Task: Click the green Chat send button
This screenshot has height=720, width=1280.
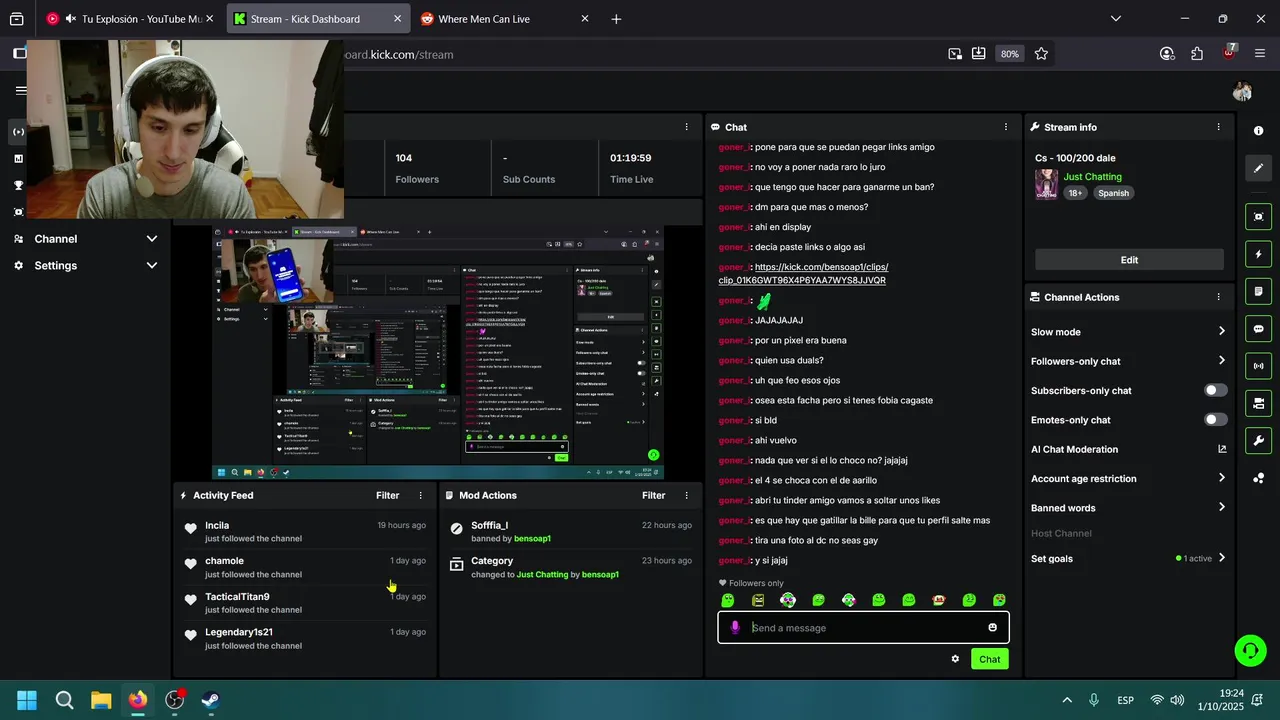Action: [989, 659]
